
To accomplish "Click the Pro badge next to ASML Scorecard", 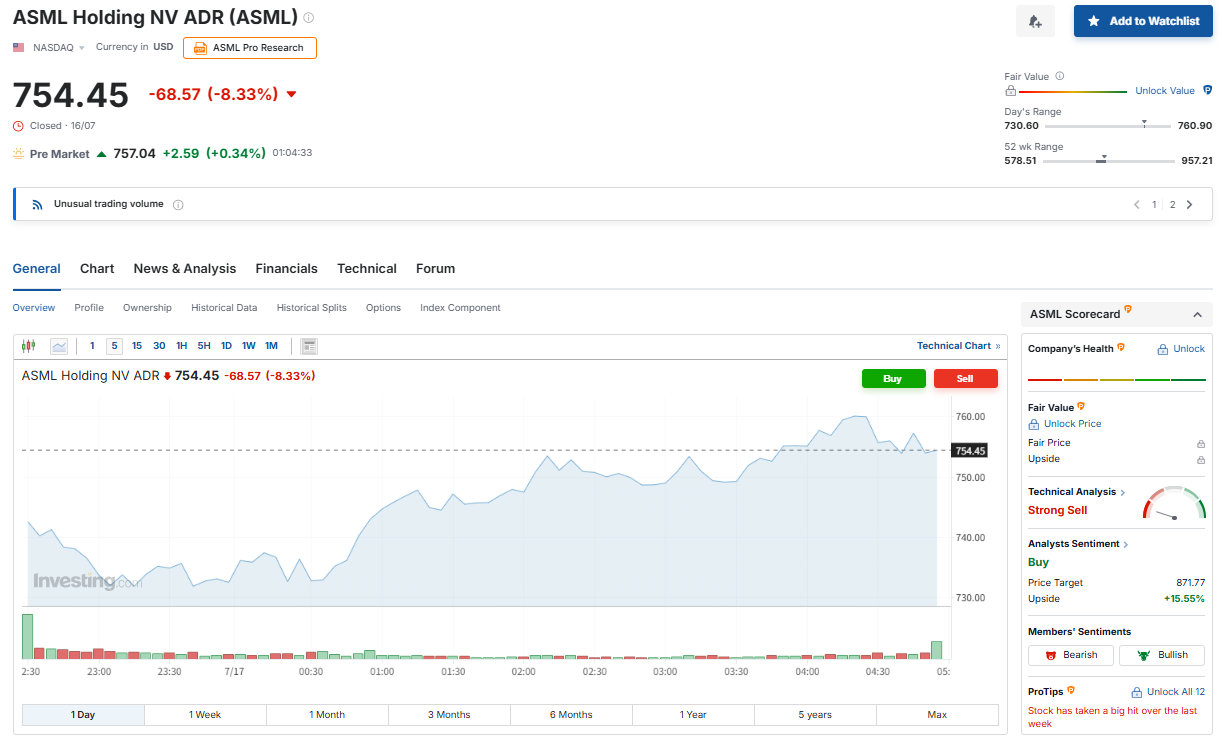I will tap(1128, 310).
